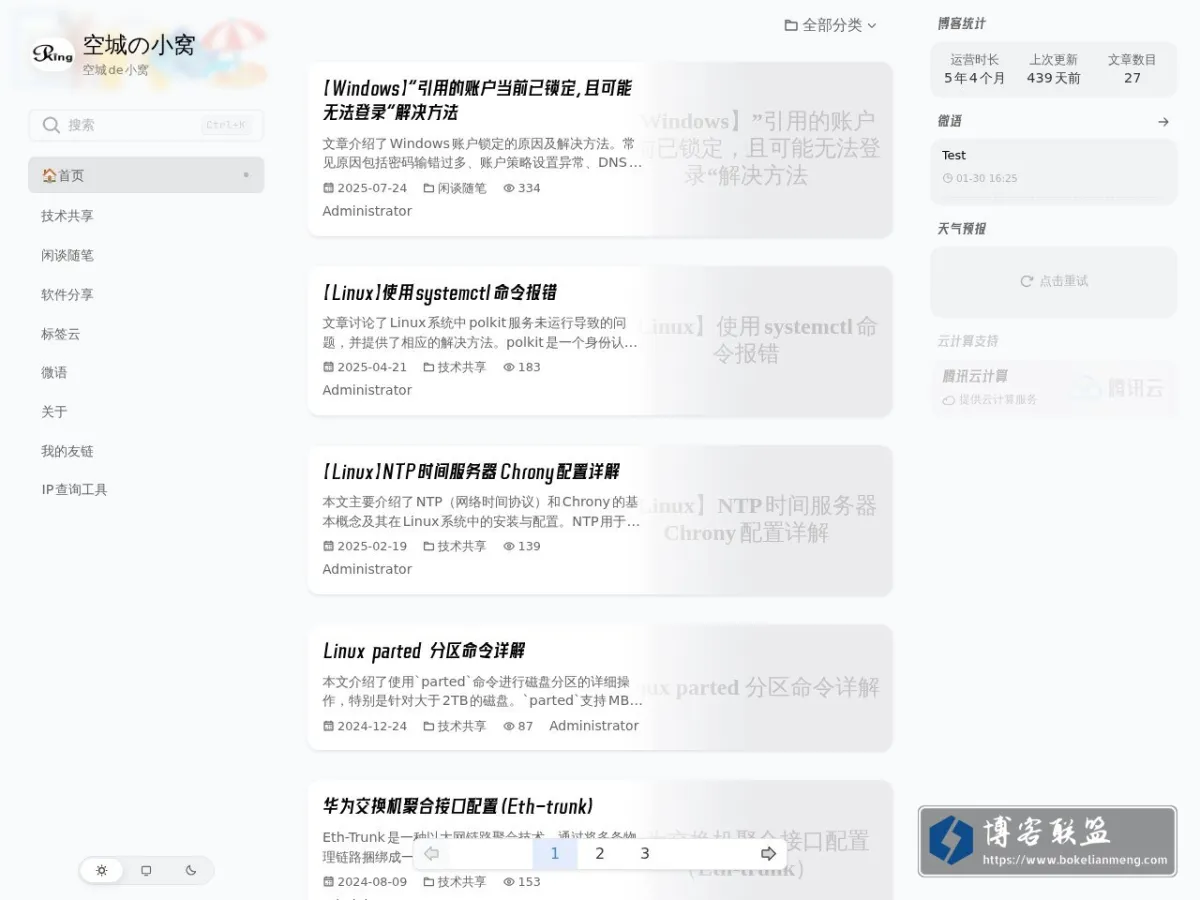This screenshot has height=900, width=1200.
Task: Select page 1 in pagination
Action: point(555,853)
